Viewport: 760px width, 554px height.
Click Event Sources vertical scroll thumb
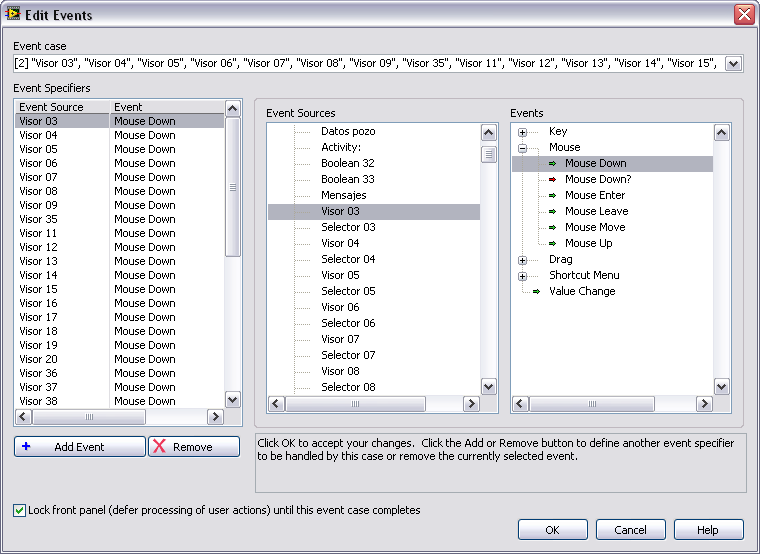coord(489,155)
